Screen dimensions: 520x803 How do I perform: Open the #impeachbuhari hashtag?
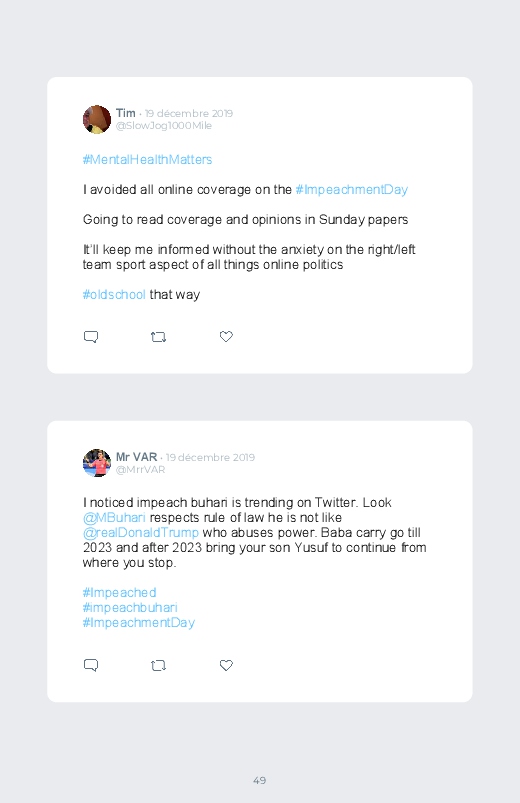point(130,607)
